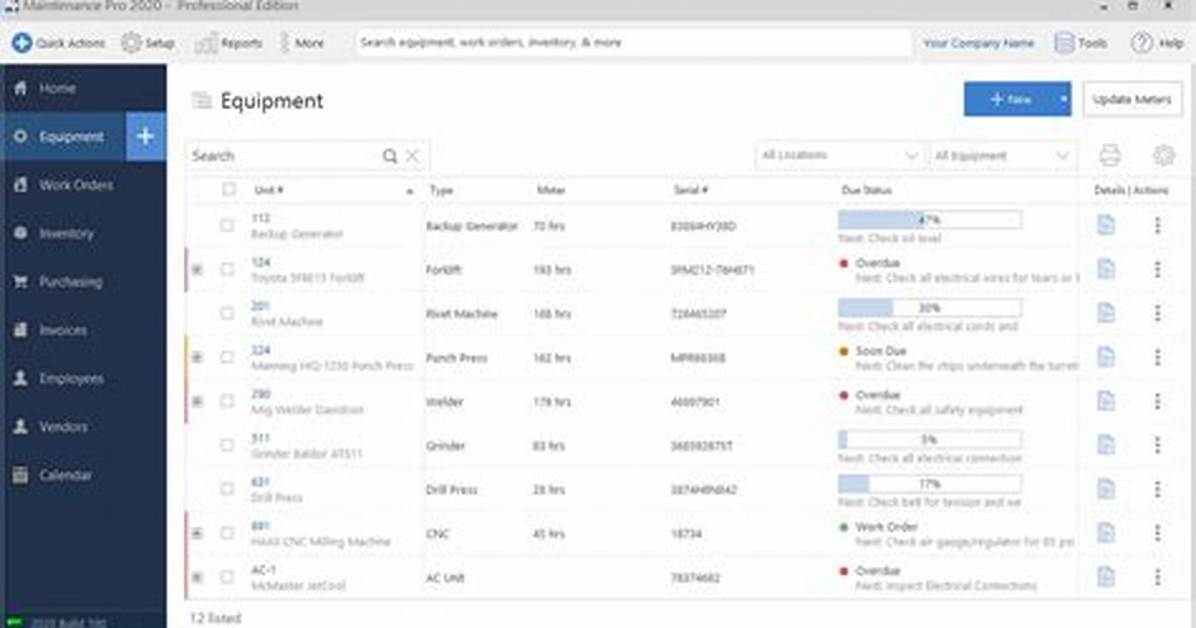Expand the New button dropdown arrow
This screenshot has height=628, width=1196.
tap(1063, 99)
